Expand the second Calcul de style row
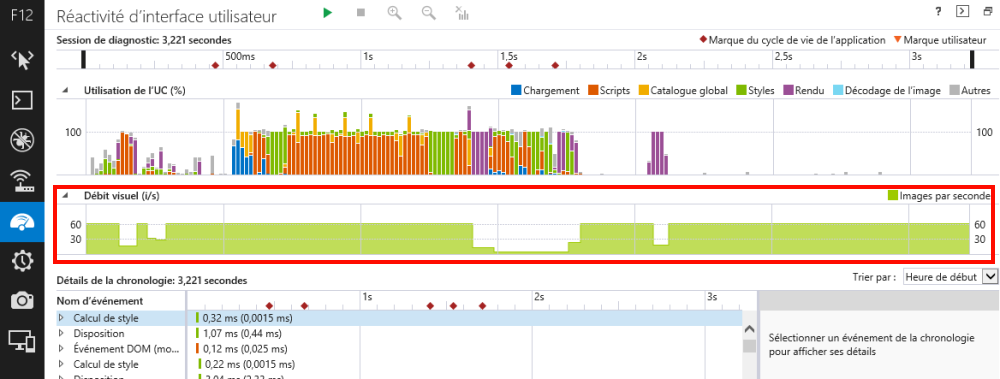1000x379 pixels. (x=62, y=364)
